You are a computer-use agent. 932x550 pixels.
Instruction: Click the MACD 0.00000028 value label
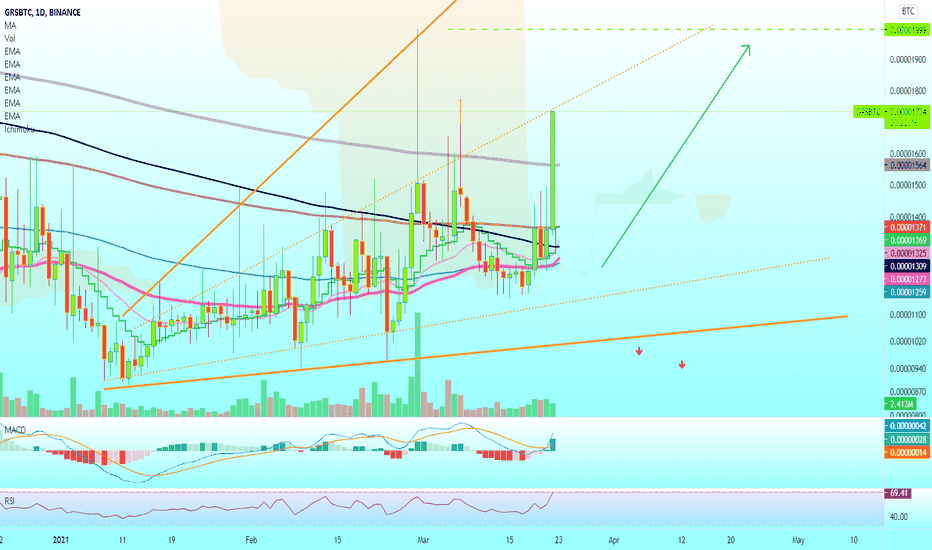pos(906,439)
